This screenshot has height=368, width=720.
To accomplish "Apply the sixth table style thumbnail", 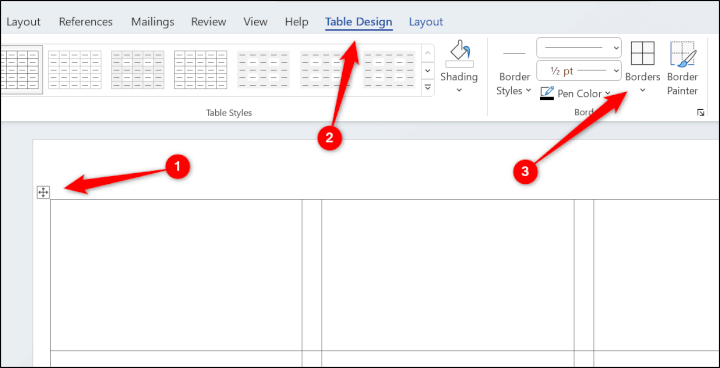I will pos(326,69).
